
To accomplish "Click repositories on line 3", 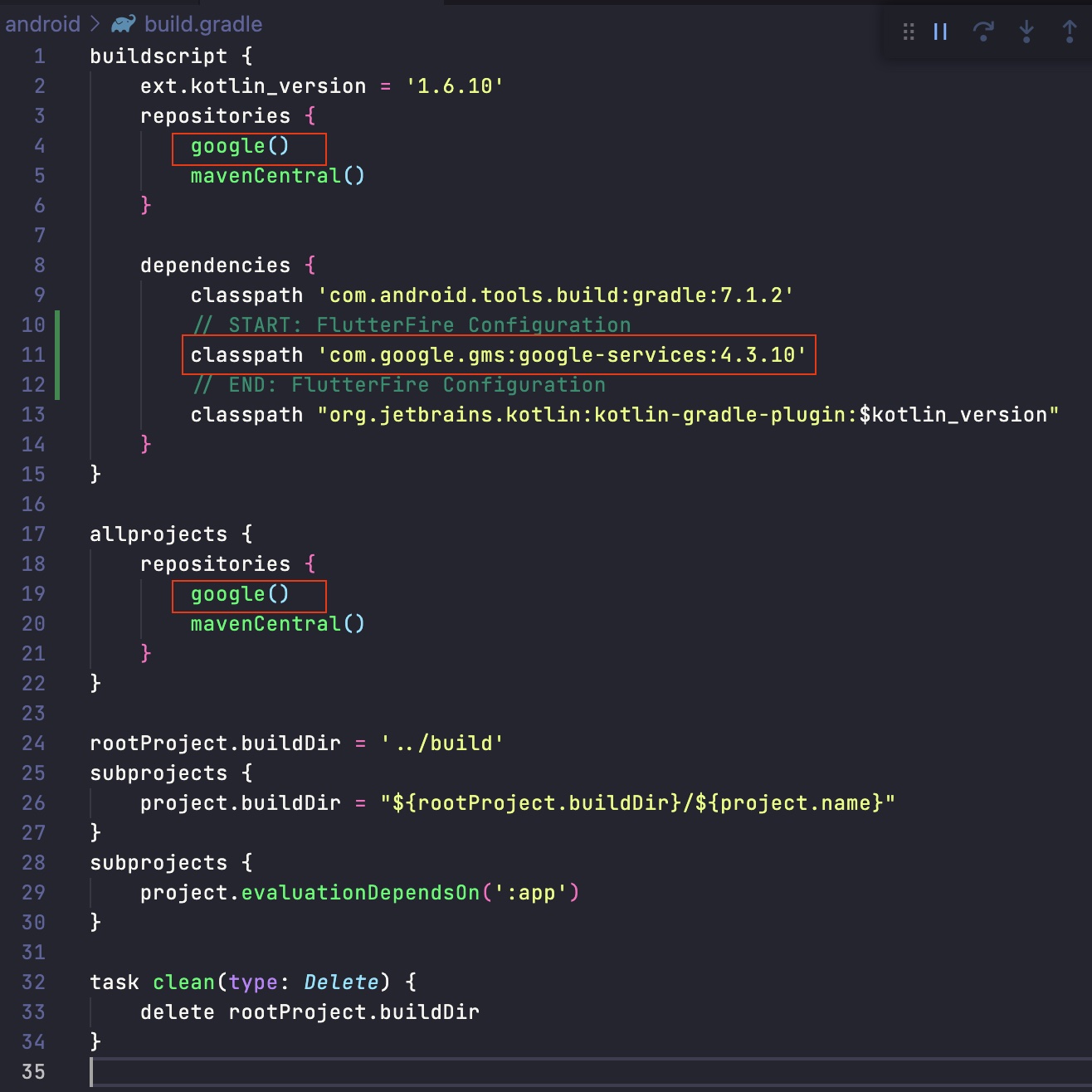I will [216, 116].
